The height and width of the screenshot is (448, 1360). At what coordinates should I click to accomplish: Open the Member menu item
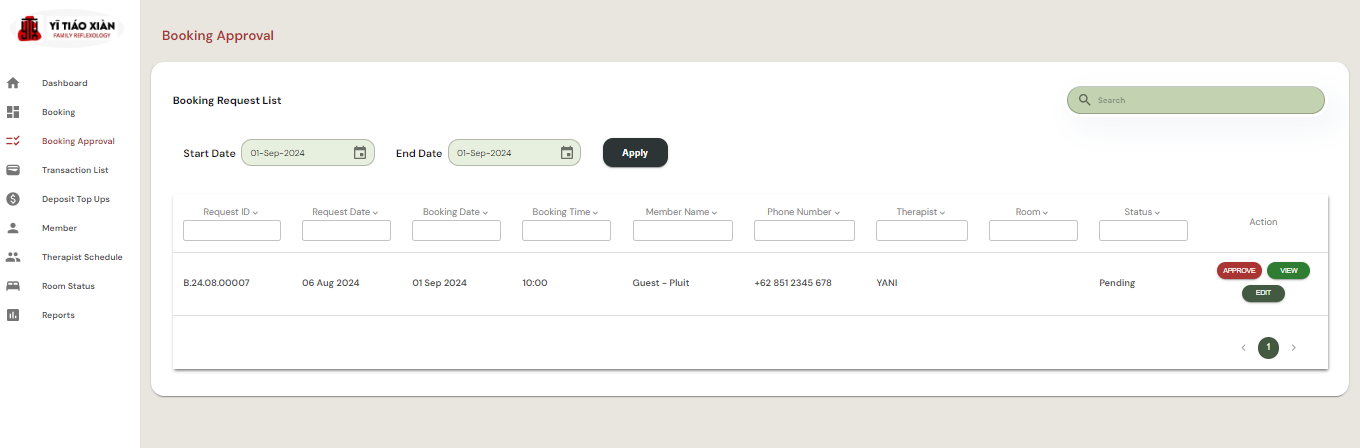coord(59,228)
